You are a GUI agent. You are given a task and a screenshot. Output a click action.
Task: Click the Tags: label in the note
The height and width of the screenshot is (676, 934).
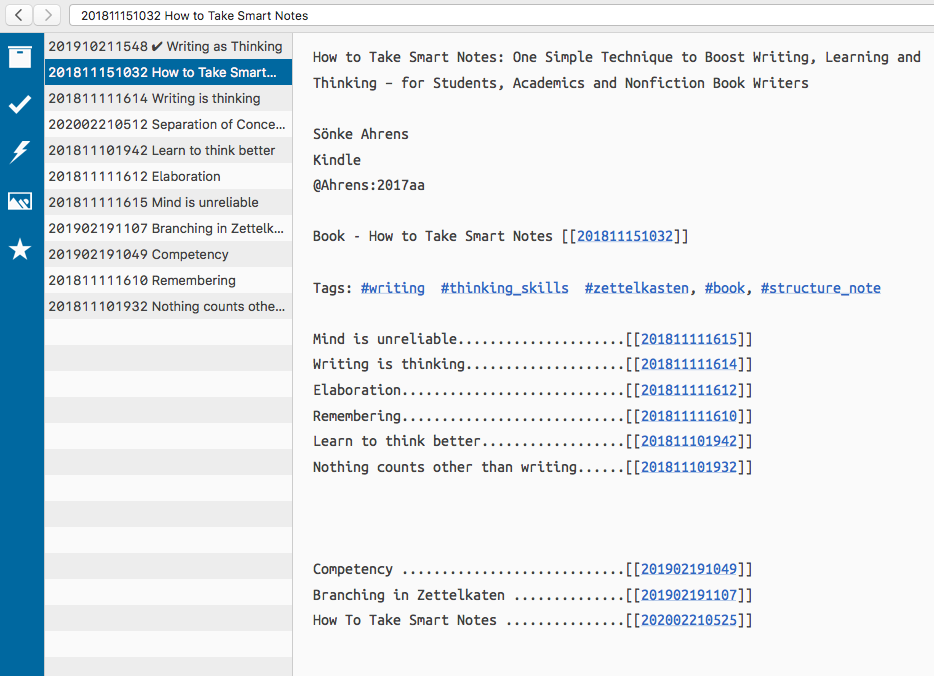332,288
